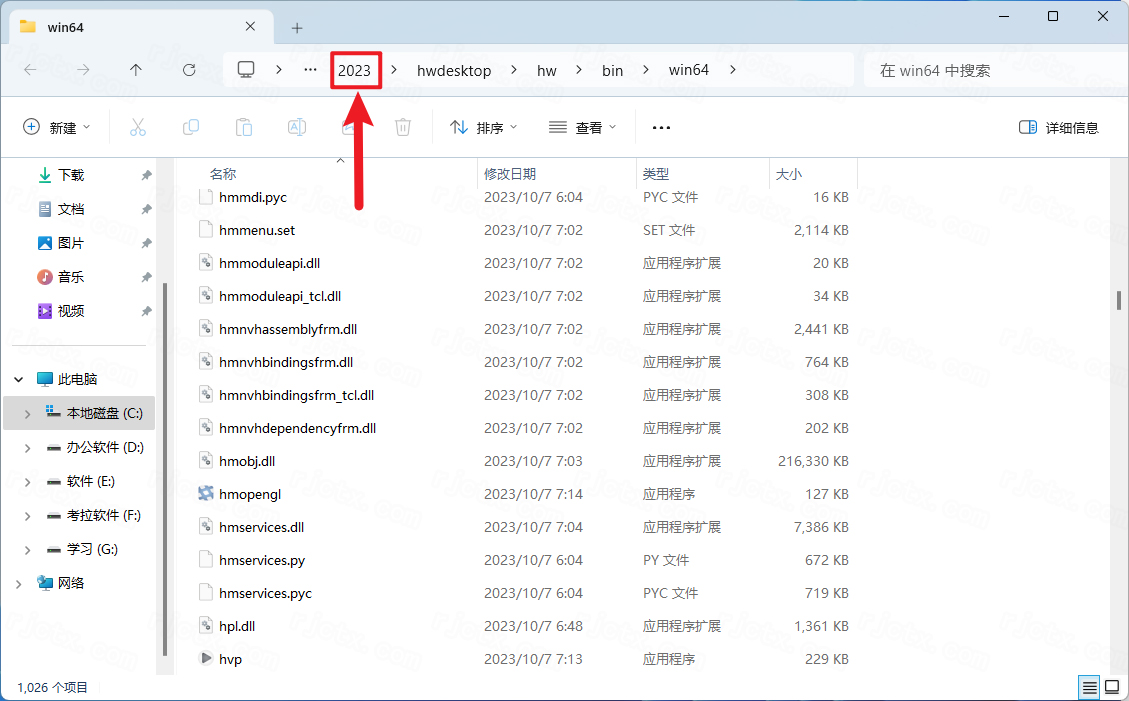The image size is (1129, 701).
Task: Click the Paste clipboard icon
Action: tap(243, 127)
